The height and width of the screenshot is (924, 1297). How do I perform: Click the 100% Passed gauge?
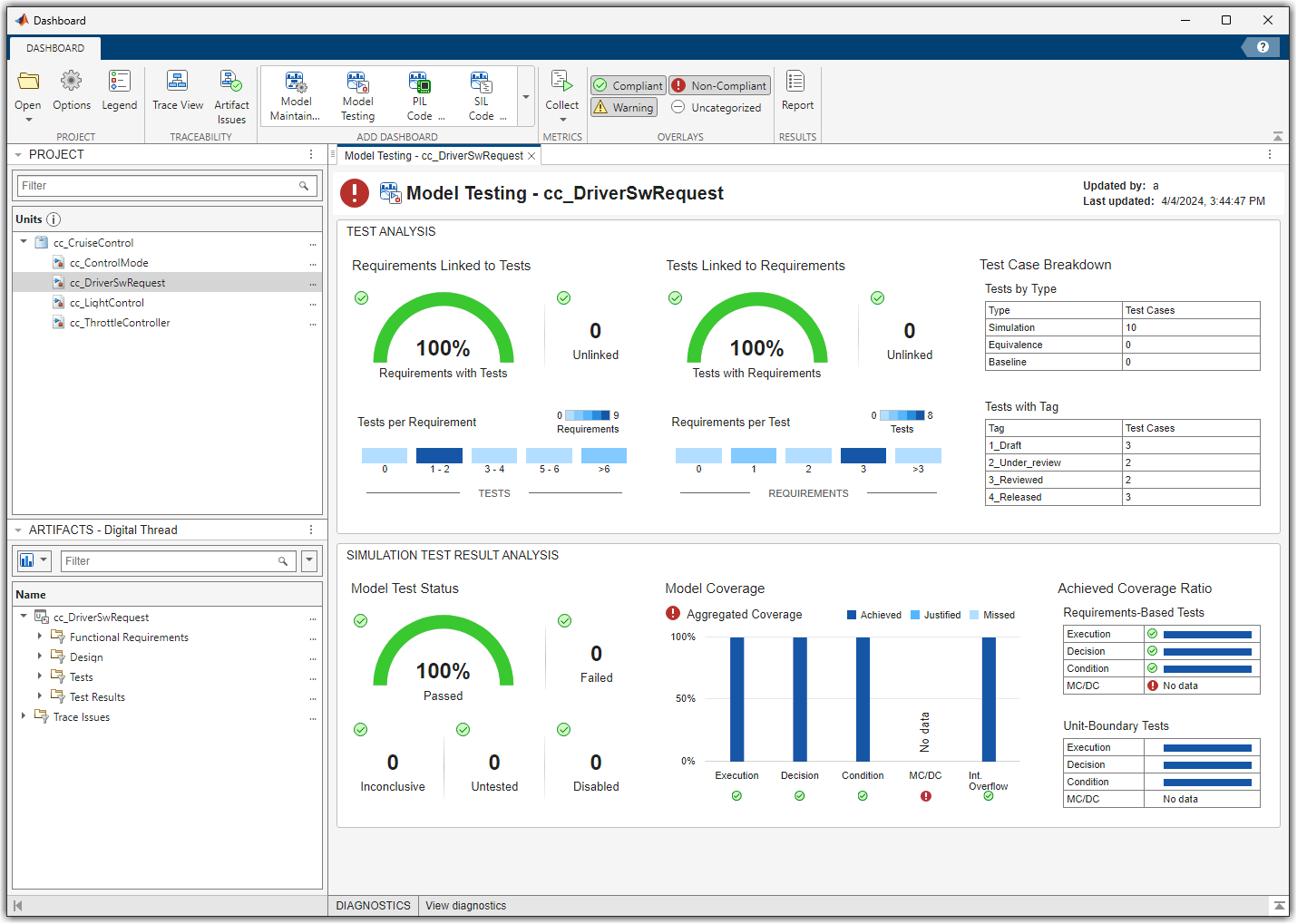(x=443, y=657)
